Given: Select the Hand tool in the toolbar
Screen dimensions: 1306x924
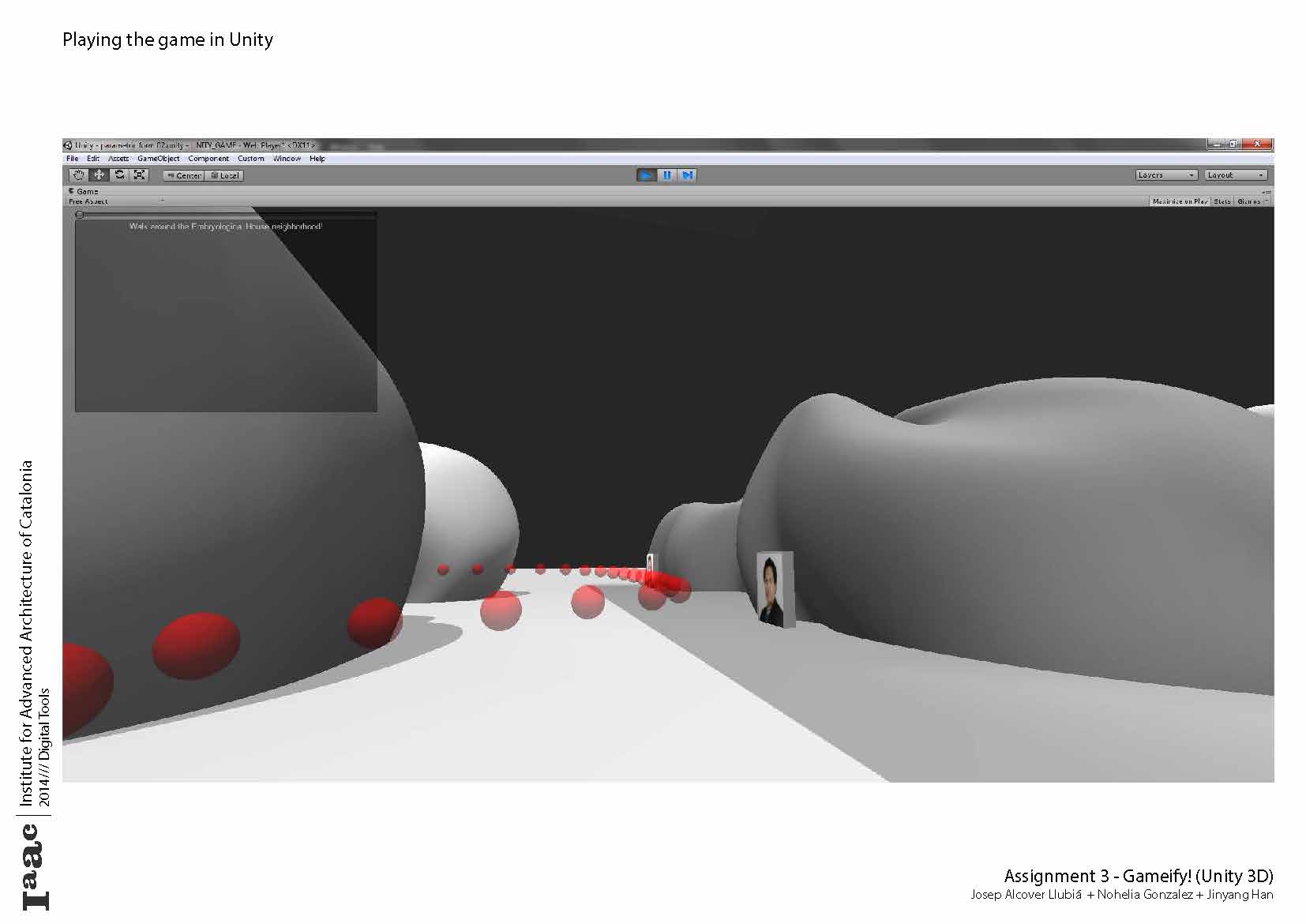Looking at the screenshot, I should coord(78,175).
